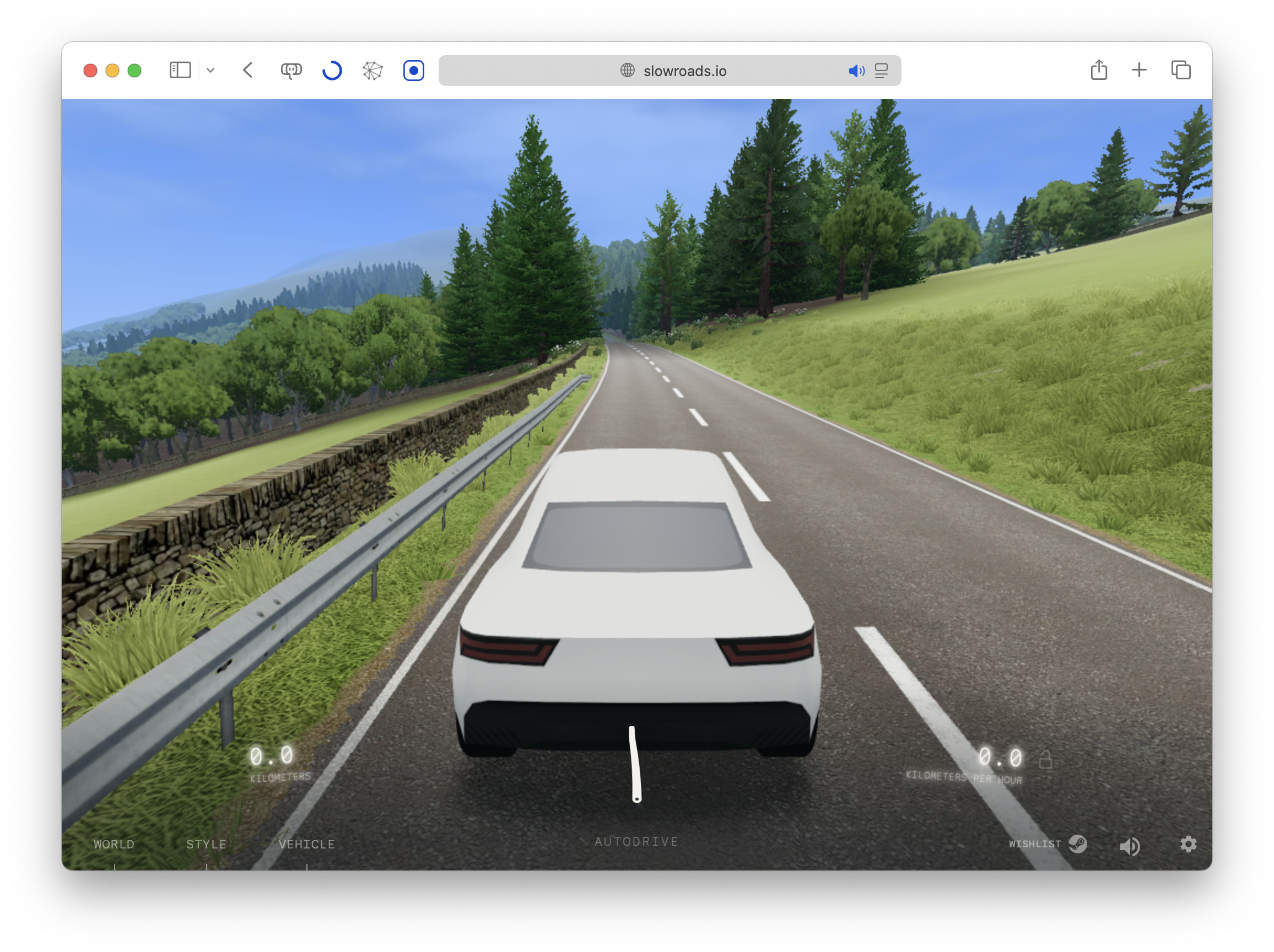
Task: Toggle the speed lock padlock icon
Action: tap(1045, 760)
